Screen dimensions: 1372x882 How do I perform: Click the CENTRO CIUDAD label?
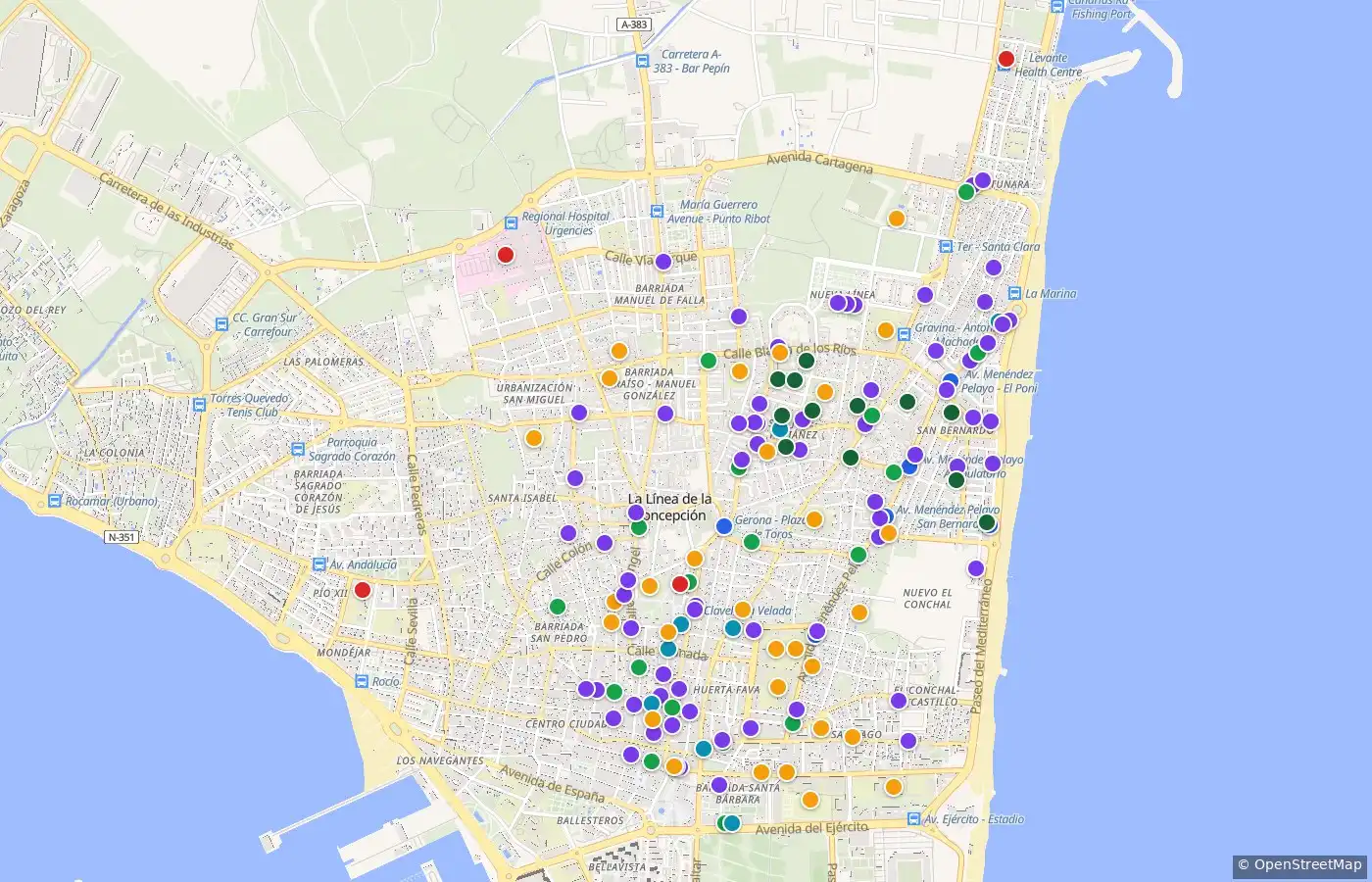click(566, 724)
